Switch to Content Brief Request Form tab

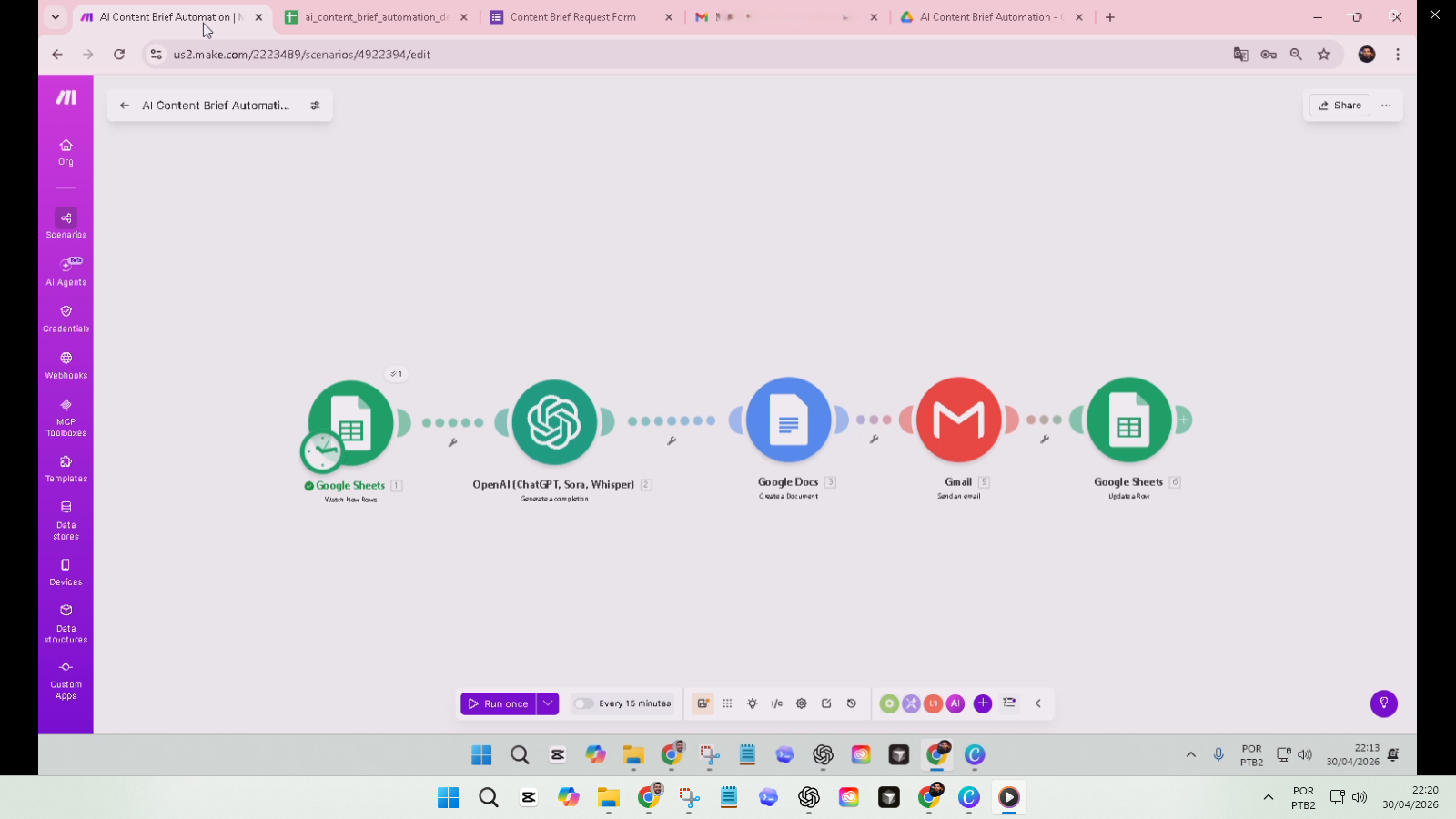point(582,17)
